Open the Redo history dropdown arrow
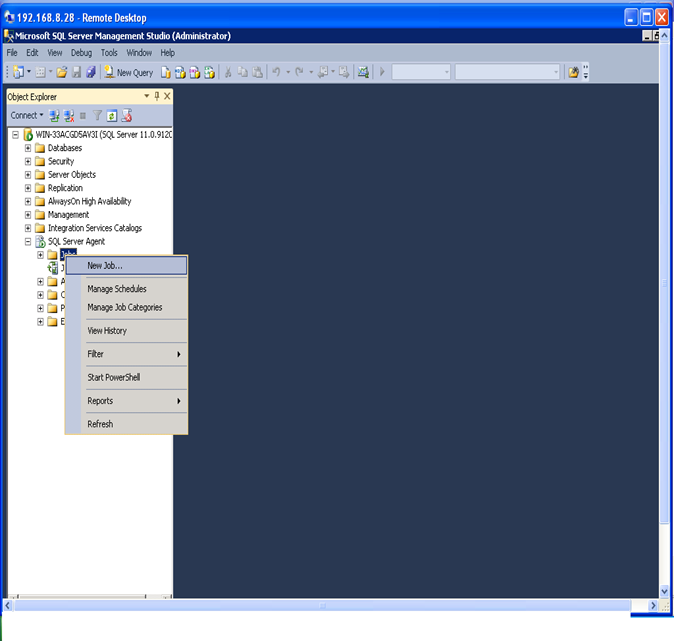This screenshot has height=641, width=674. pos(311,72)
